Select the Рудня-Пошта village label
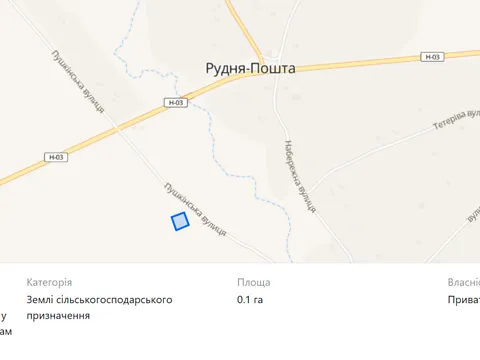 [250, 68]
